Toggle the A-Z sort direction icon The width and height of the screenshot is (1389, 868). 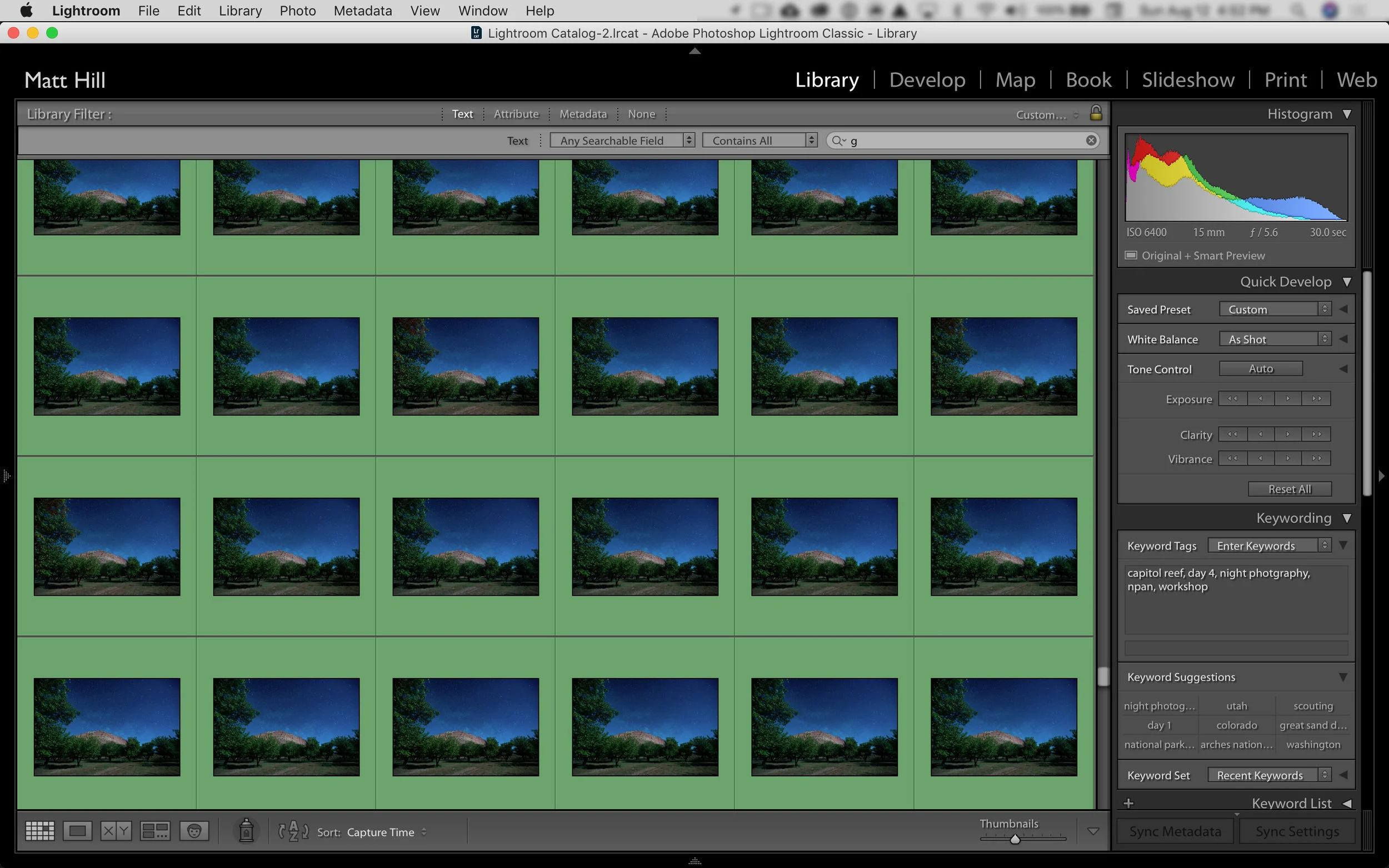(x=293, y=831)
